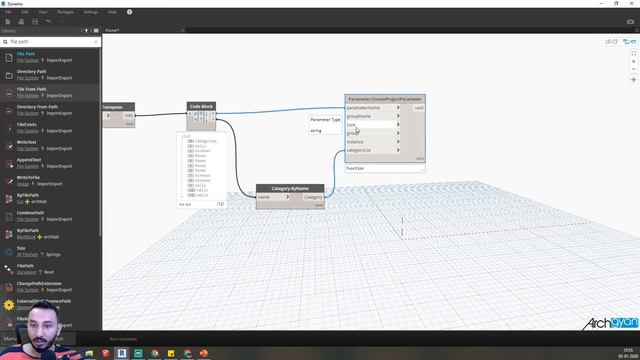Viewport: 640px width, 360px height.
Task: Click the taskbar clock and date
Action: coord(628,353)
